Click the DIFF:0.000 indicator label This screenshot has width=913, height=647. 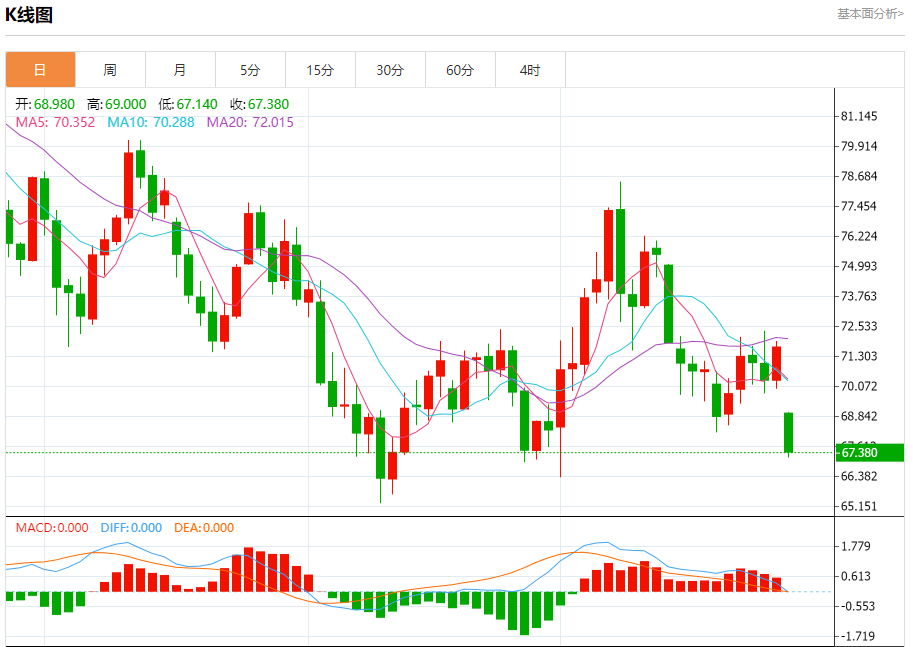pyautogui.click(x=131, y=528)
